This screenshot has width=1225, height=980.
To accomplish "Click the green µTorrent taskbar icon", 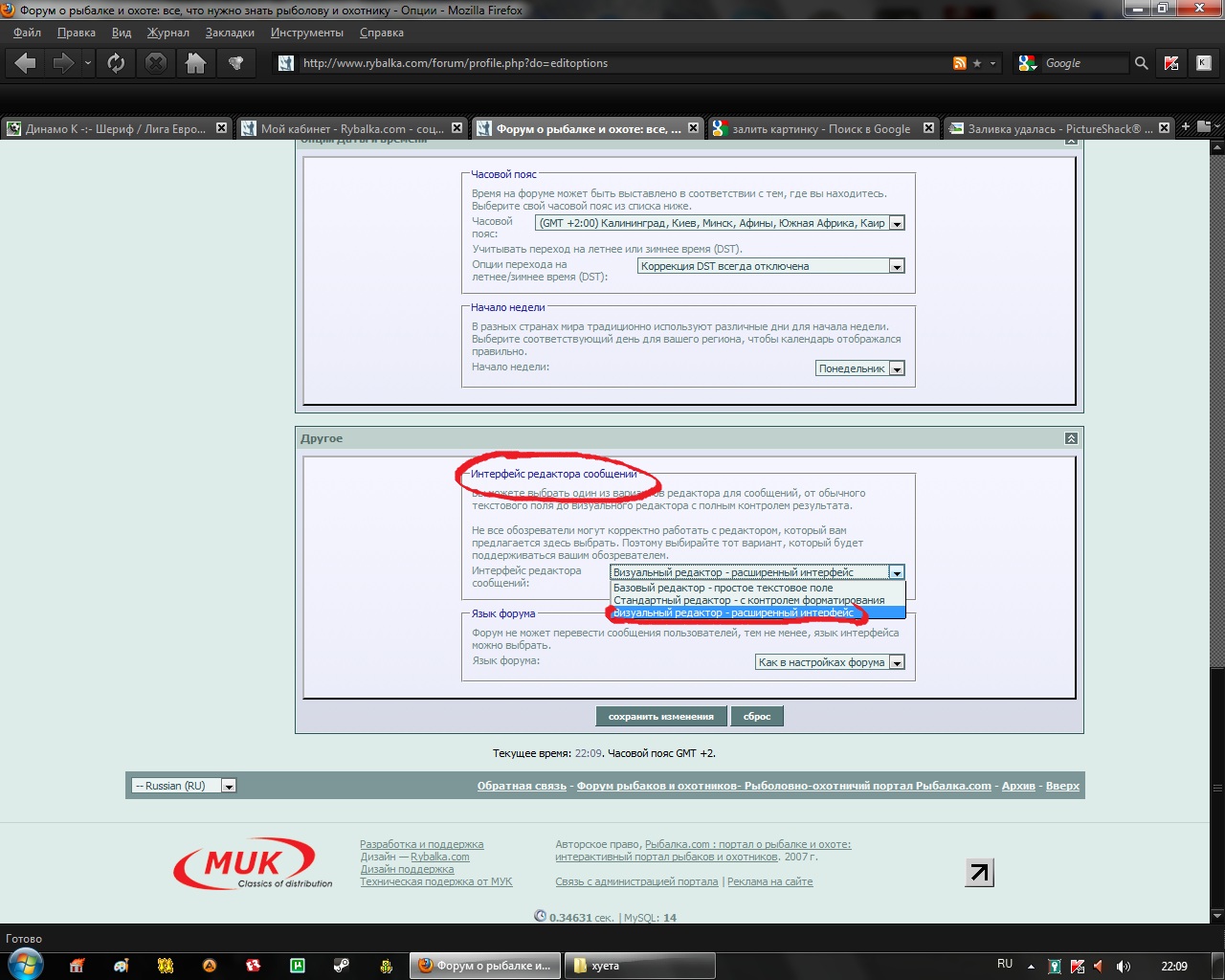I will (298, 966).
